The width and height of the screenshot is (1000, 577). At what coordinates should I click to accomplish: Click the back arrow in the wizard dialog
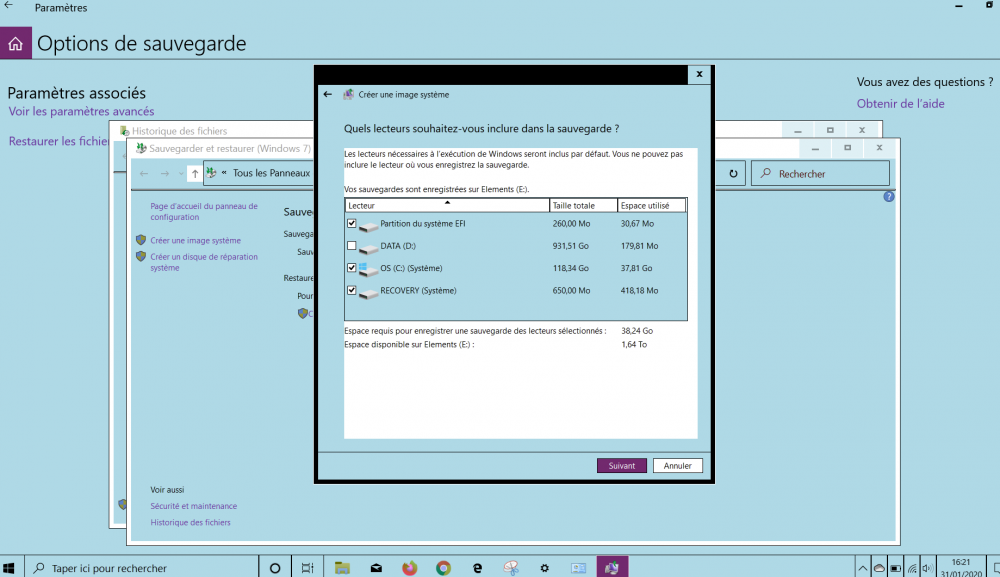tap(328, 95)
